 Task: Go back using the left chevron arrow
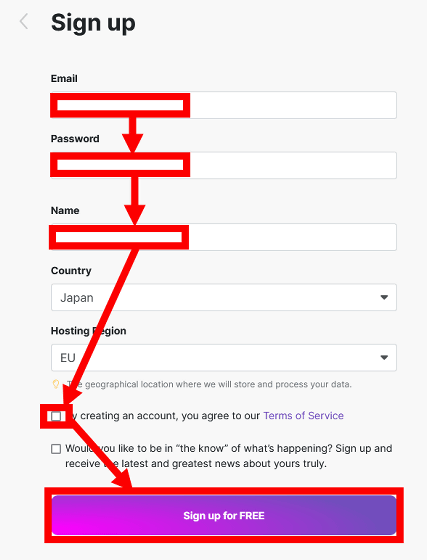pyautogui.click(x=24, y=21)
